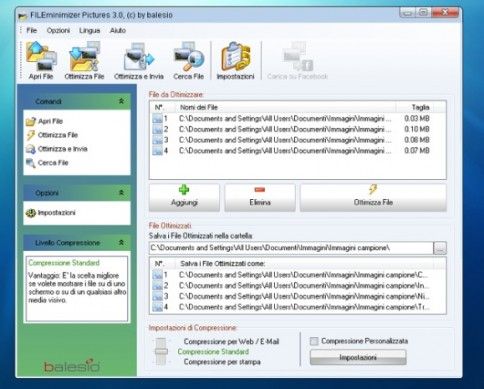
Task: Click the Cerca File toolbar icon
Action: tap(189, 61)
